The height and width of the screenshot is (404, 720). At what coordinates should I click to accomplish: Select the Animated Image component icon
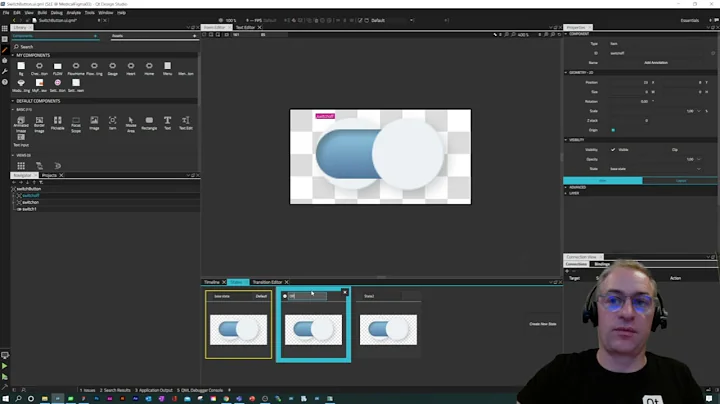(21, 120)
